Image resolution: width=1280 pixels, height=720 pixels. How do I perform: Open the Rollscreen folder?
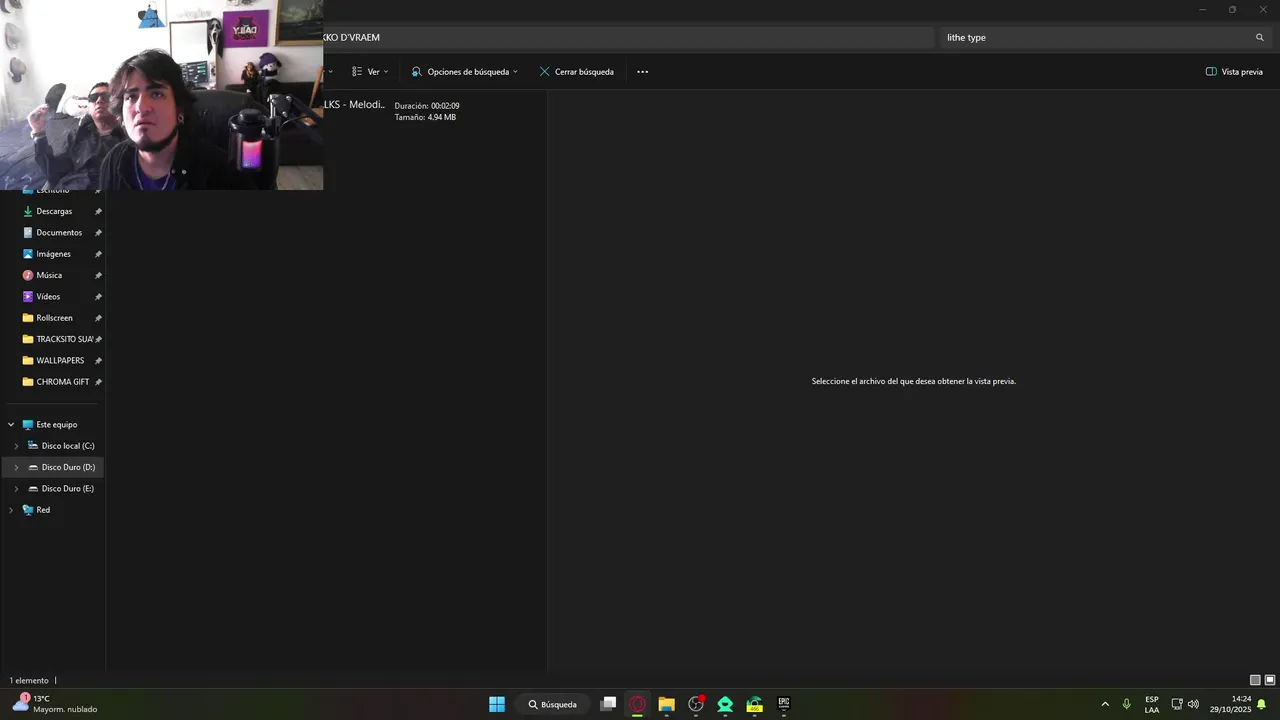[54, 318]
